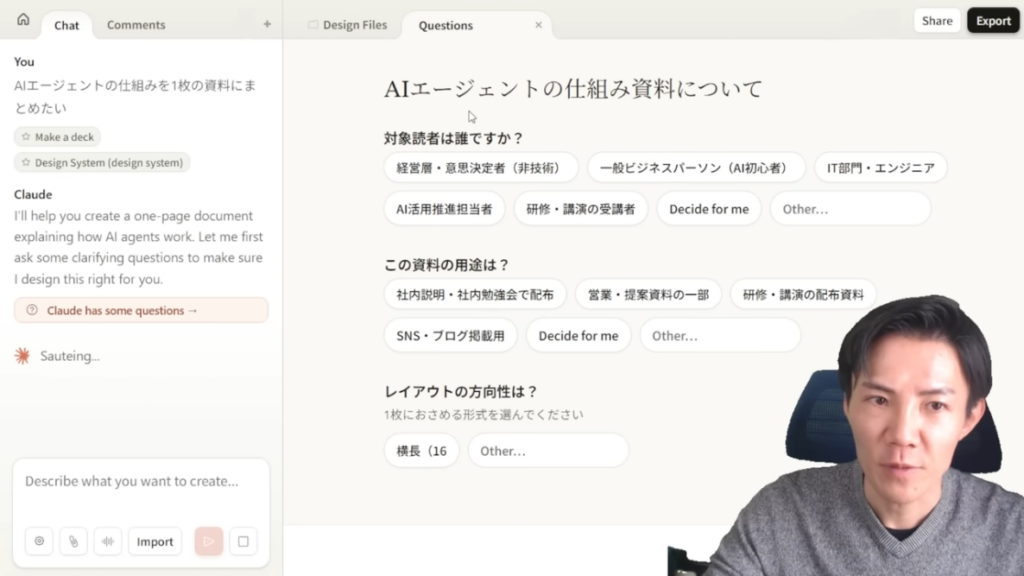Image resolution: width=1024 pixels, height=576 pixels.
Task: Switch to the Comments tab
Action: 135,25
